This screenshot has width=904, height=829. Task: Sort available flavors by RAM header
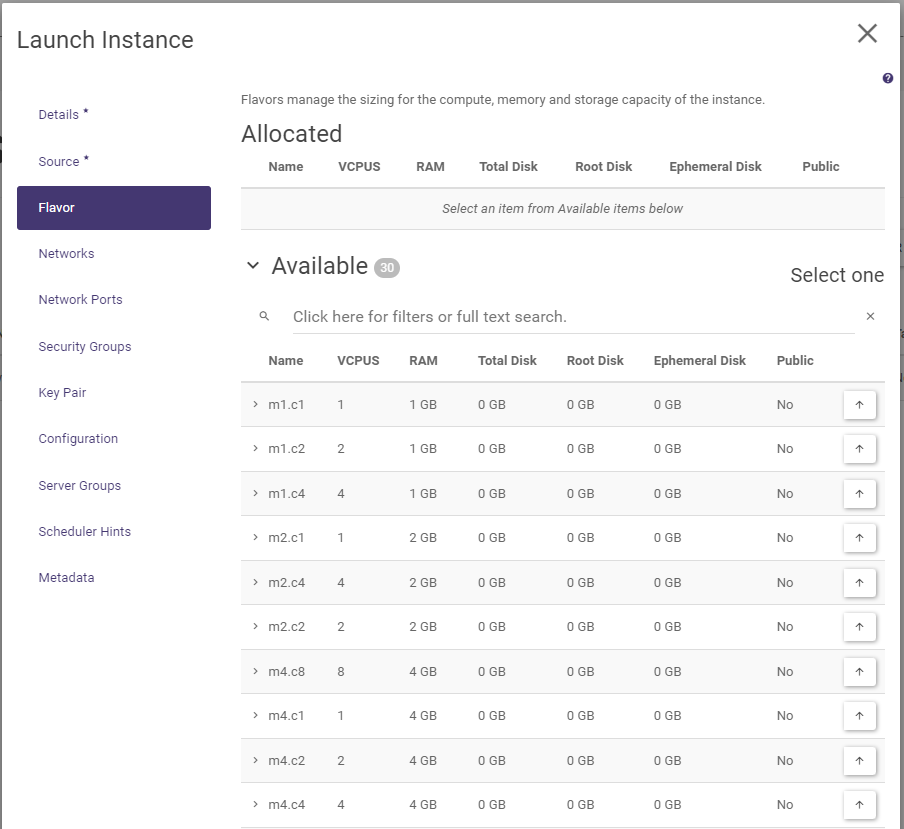click(x=423, y=361)
